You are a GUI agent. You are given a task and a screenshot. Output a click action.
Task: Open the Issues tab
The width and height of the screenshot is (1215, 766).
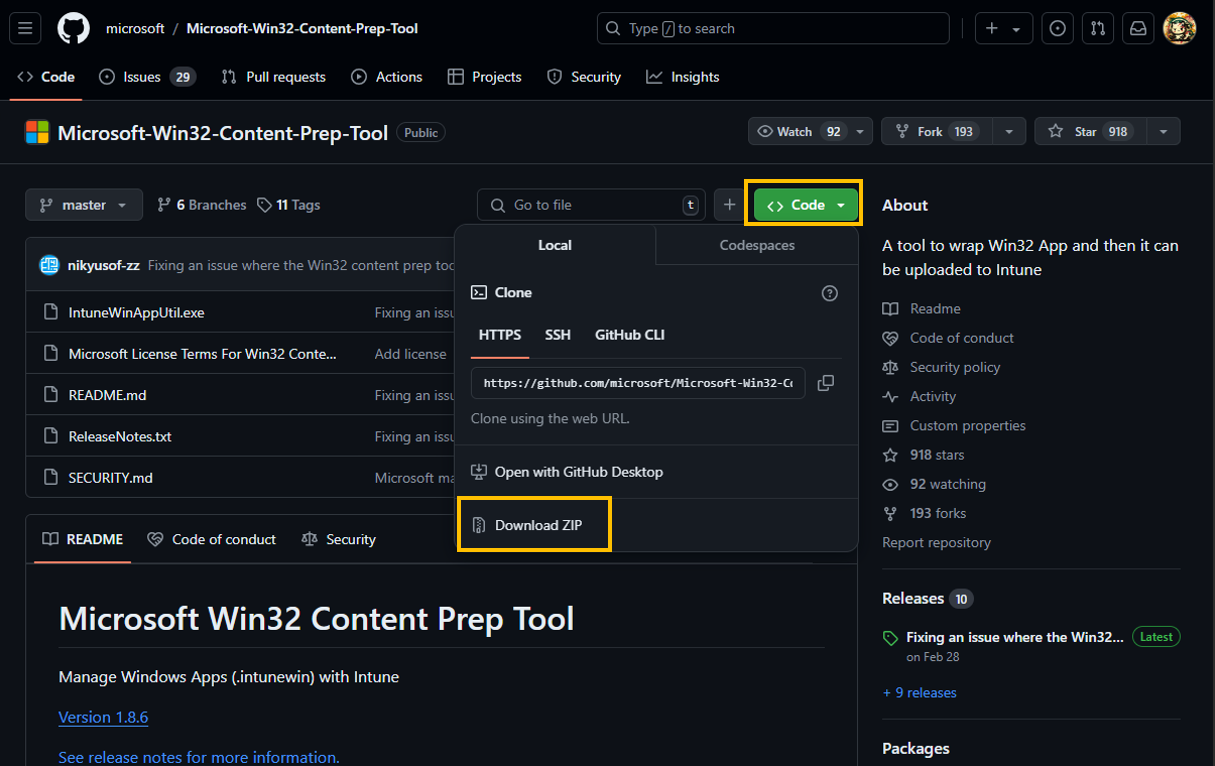tap(147, 77)
